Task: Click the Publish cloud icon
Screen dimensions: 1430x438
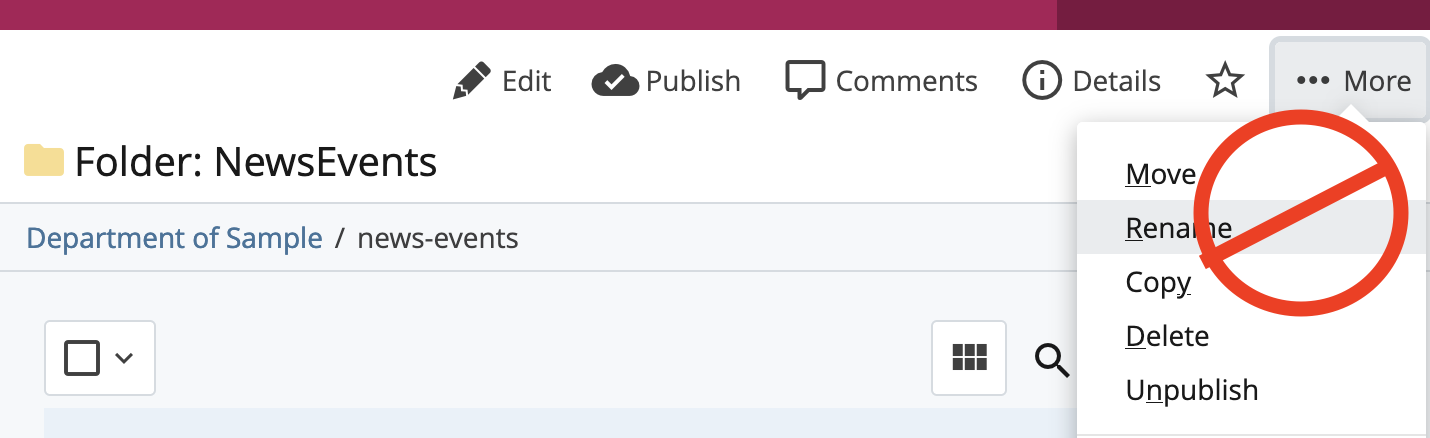Action: point(615,81)
